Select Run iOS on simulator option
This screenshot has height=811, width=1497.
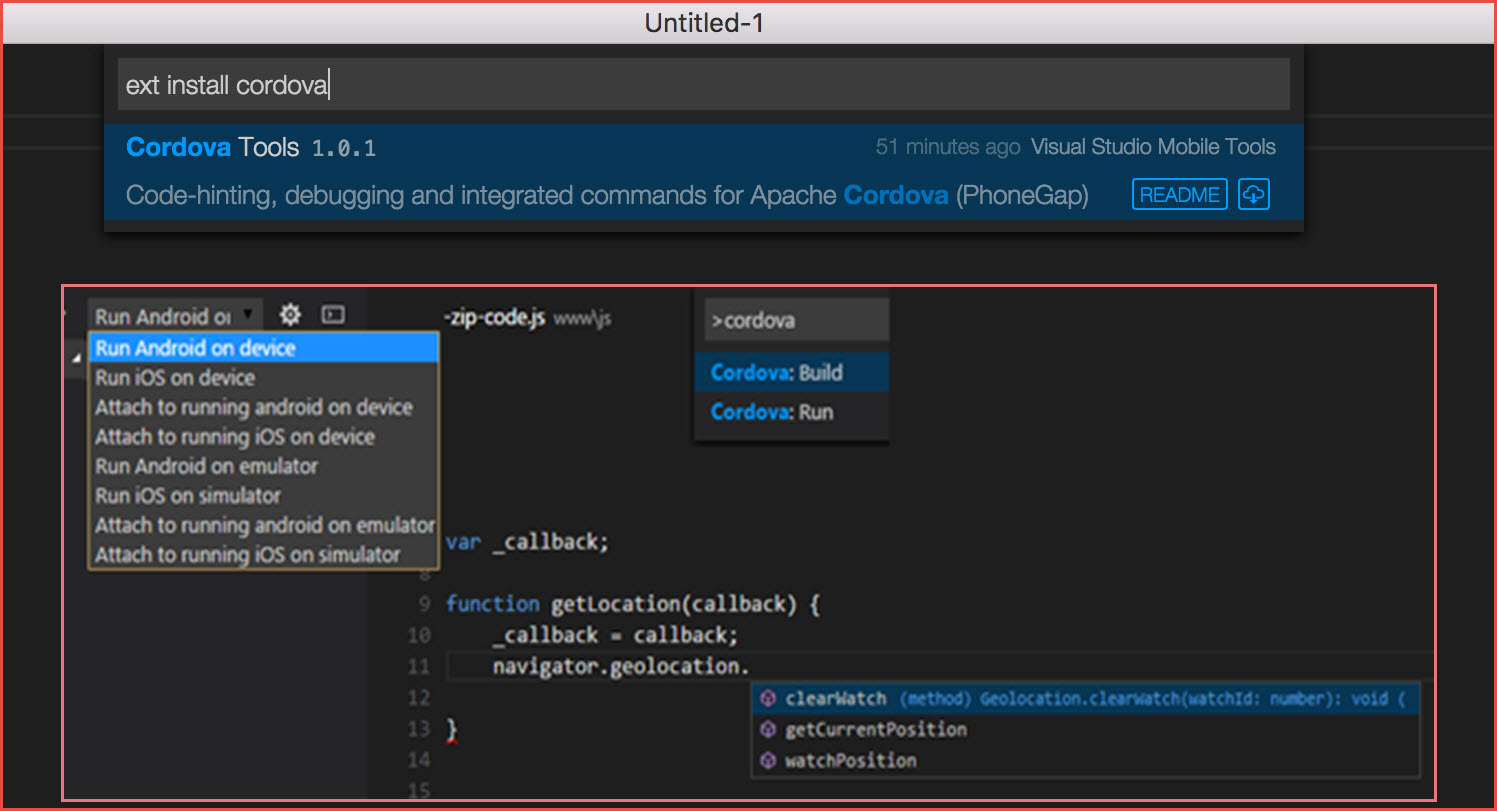pos(264,496)
